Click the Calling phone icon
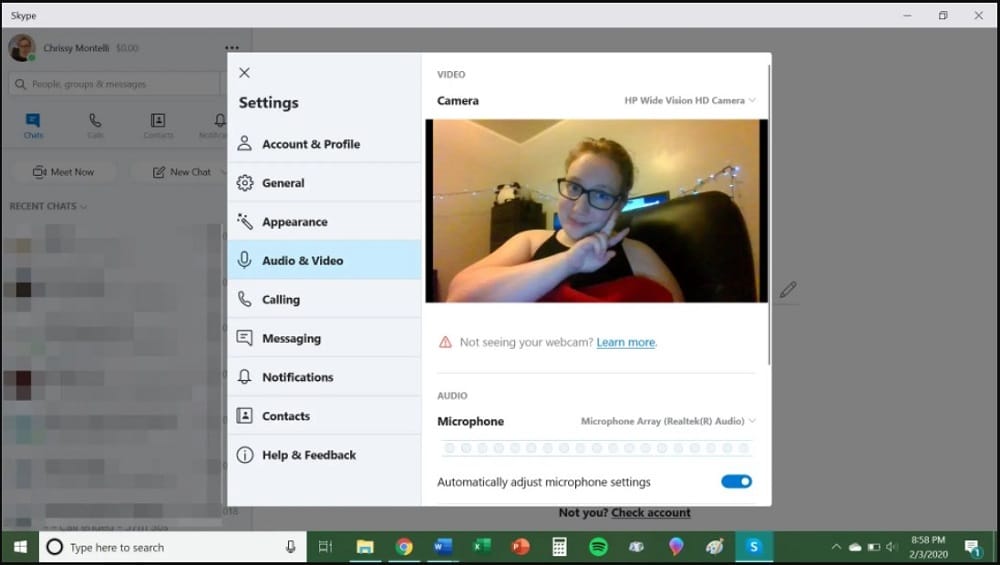 244,299
